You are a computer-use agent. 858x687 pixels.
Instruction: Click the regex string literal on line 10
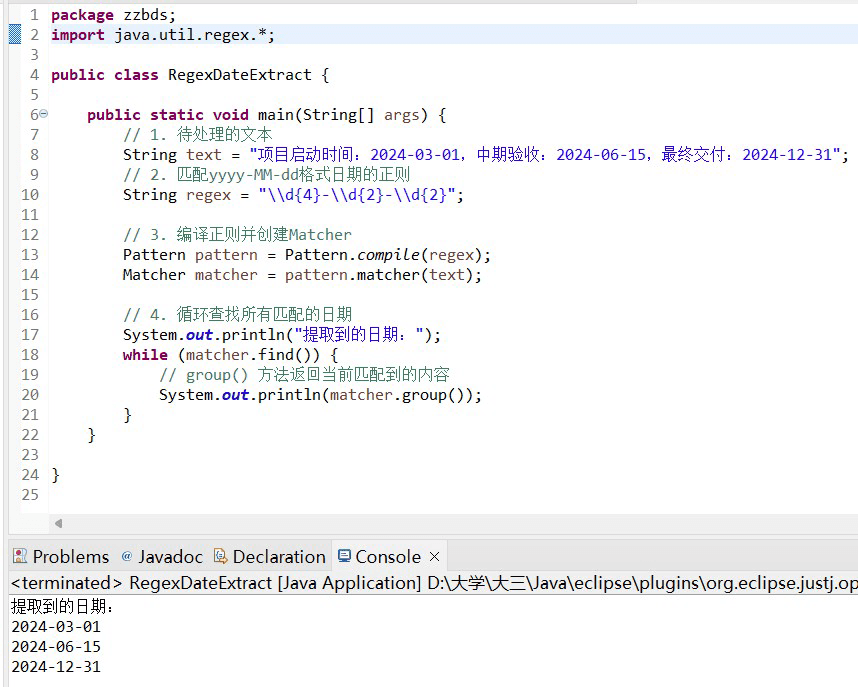coord(357,195)
